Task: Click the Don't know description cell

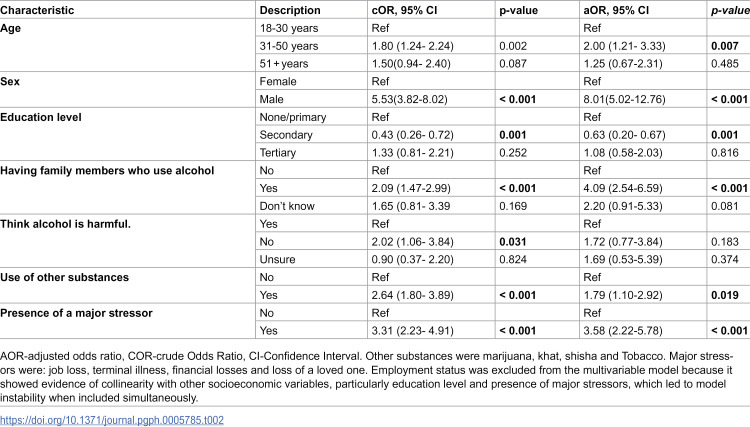Action: click(x=287, y=206)
